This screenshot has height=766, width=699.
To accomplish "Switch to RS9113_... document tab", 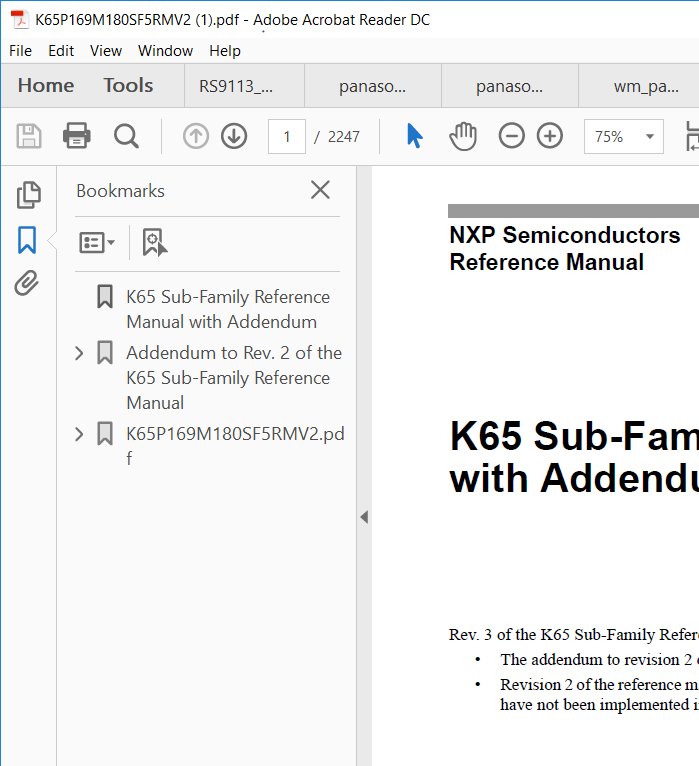I will tap(244, 86).
